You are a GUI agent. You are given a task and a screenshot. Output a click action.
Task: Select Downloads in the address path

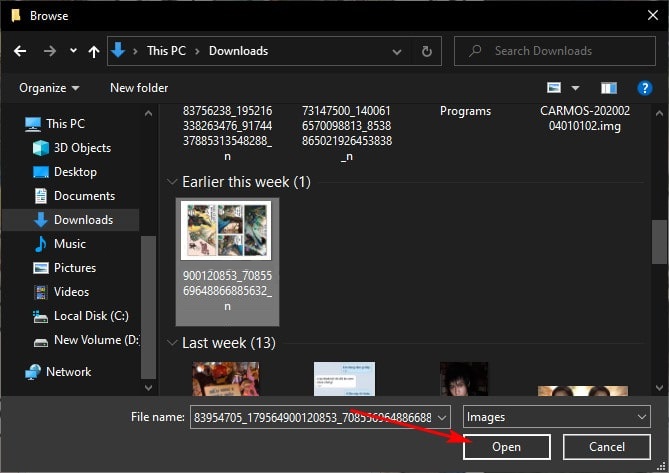pyautogui.click(x=239, y=51)
